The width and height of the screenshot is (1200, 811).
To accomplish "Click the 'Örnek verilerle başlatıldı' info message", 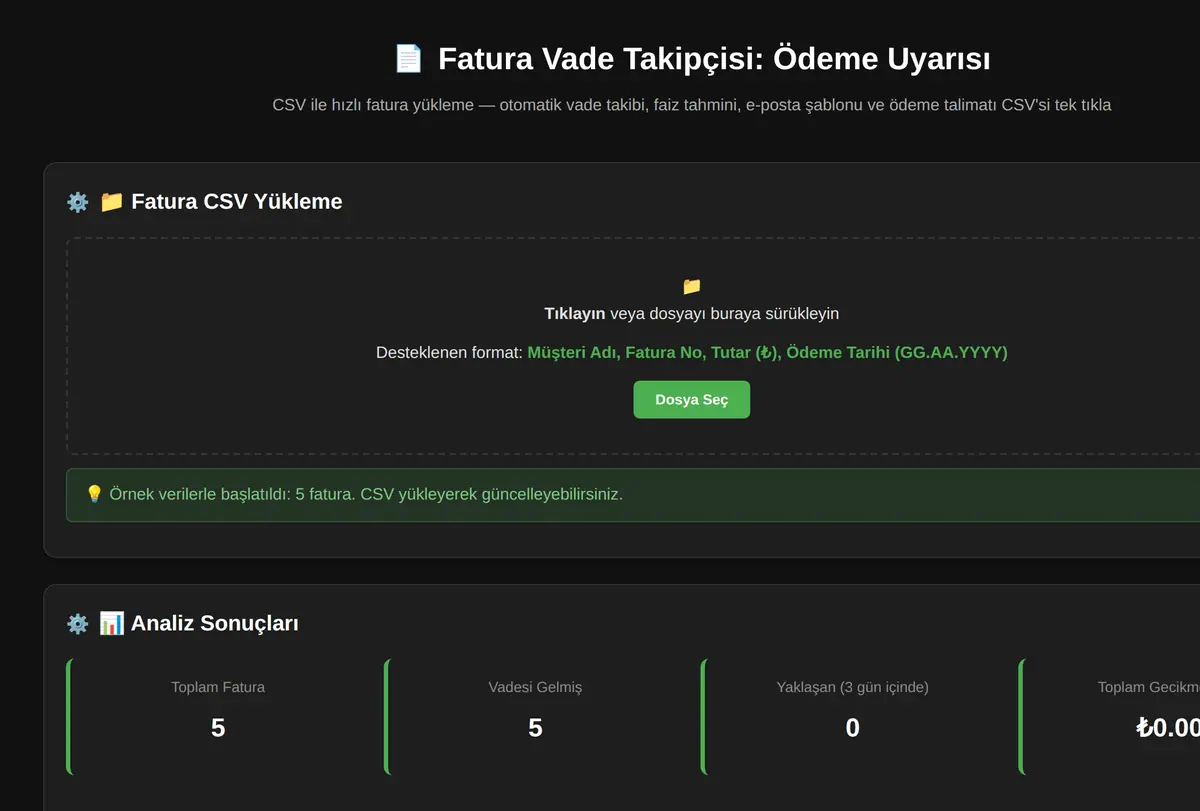I will 365,494.
